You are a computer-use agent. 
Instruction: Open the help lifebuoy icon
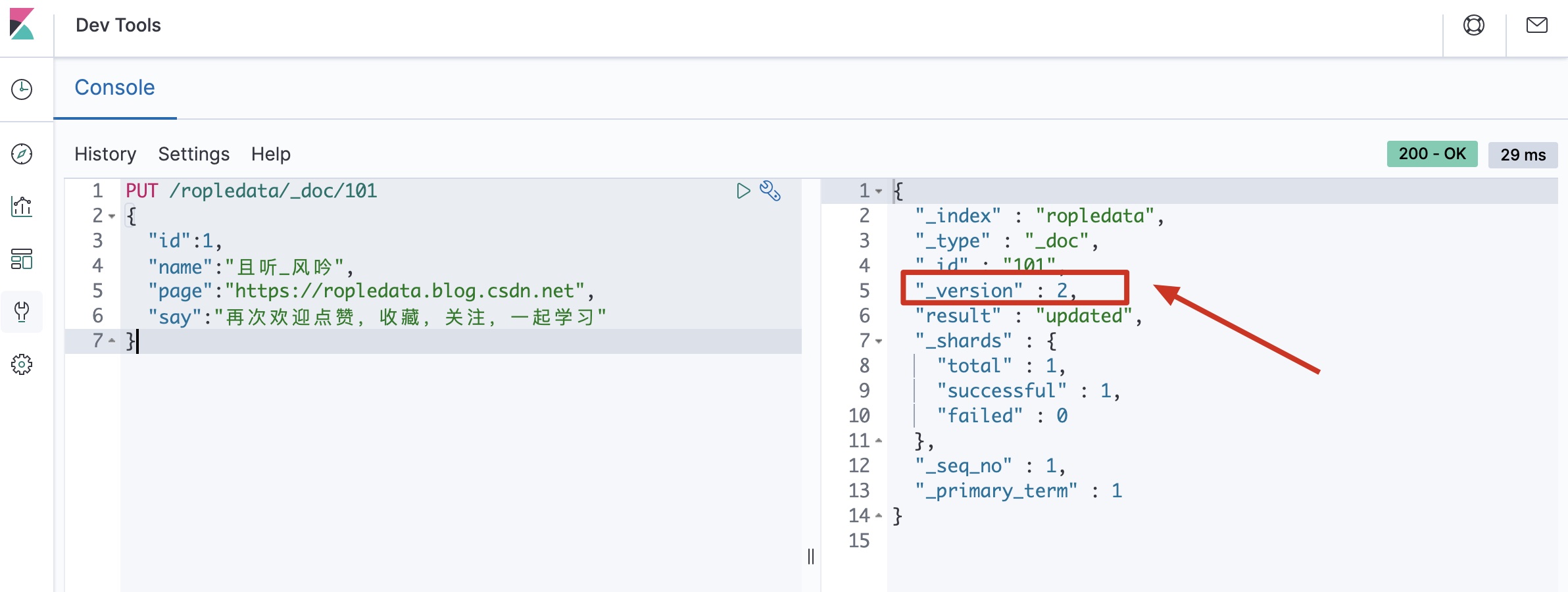pos(1474,25)
